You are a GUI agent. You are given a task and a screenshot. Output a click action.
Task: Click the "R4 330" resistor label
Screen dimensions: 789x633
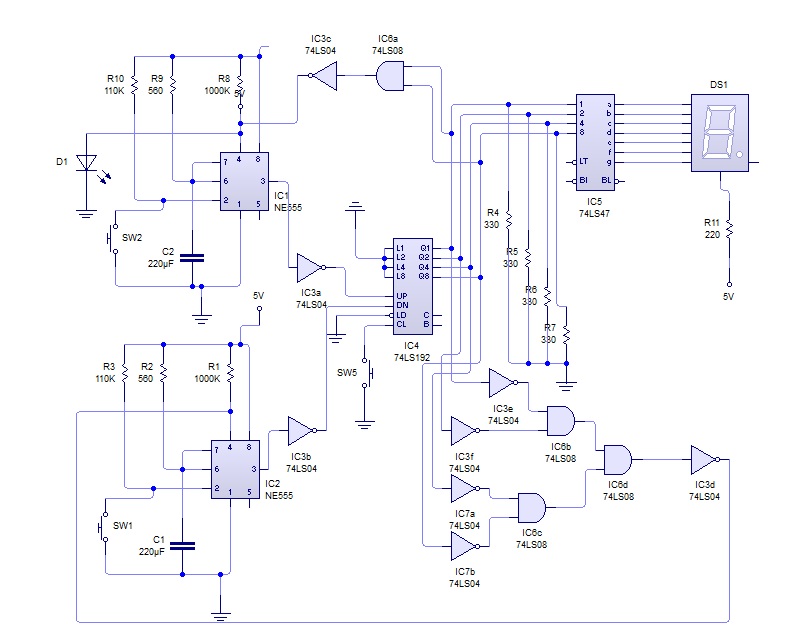[492, 219]
